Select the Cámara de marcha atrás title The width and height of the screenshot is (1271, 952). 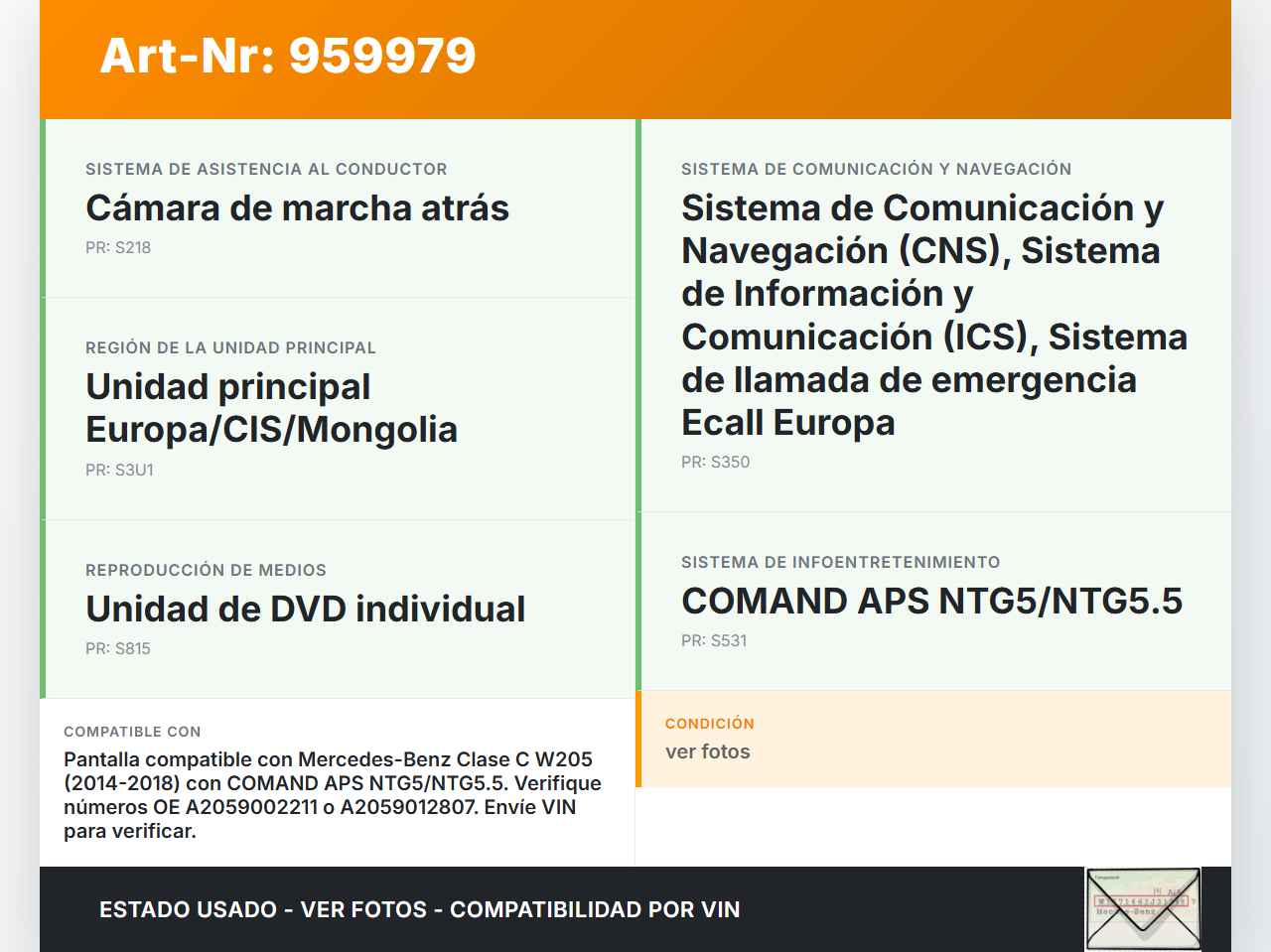click(297, 207)
